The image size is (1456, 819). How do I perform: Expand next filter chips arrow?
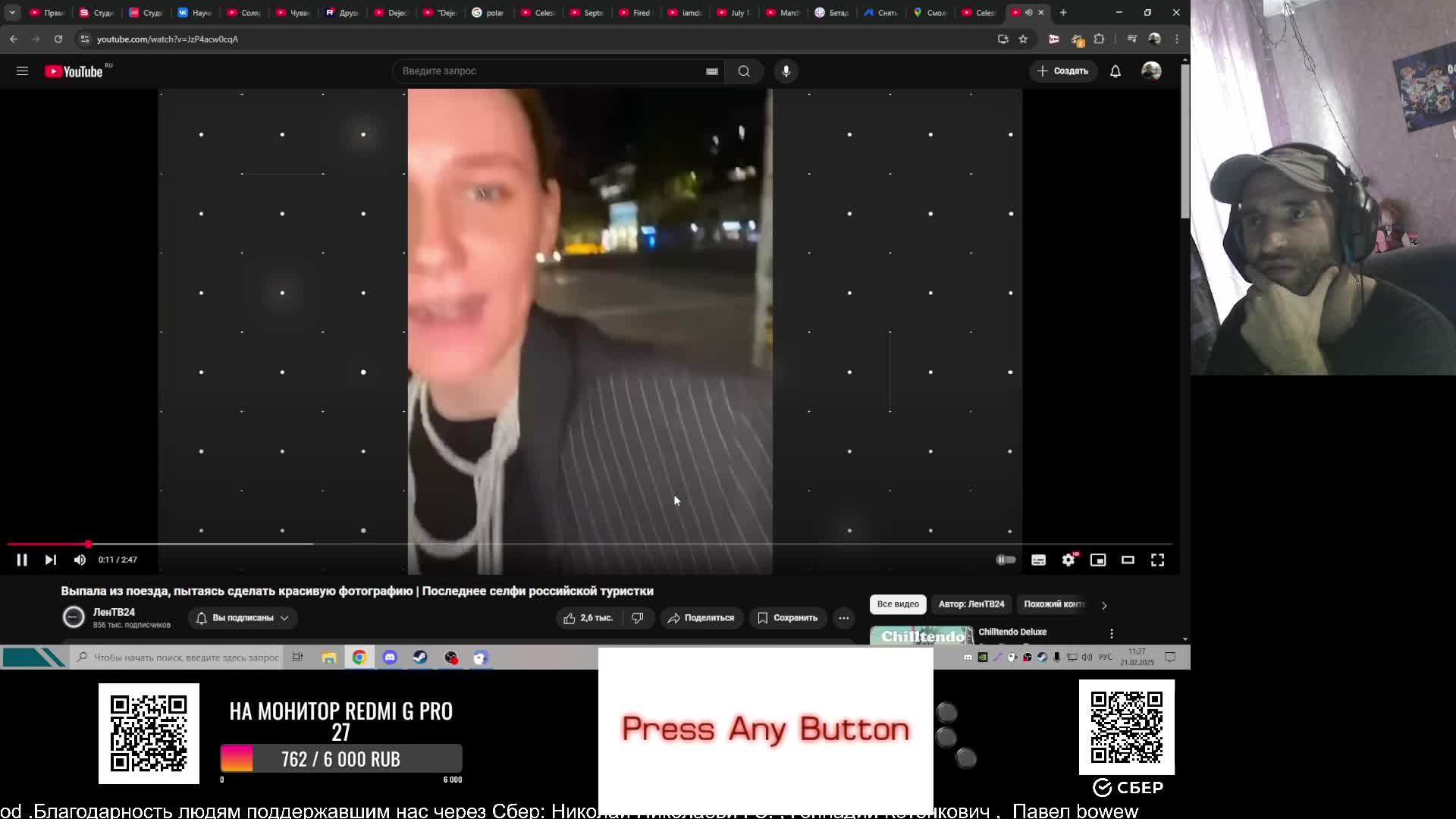1104,605
